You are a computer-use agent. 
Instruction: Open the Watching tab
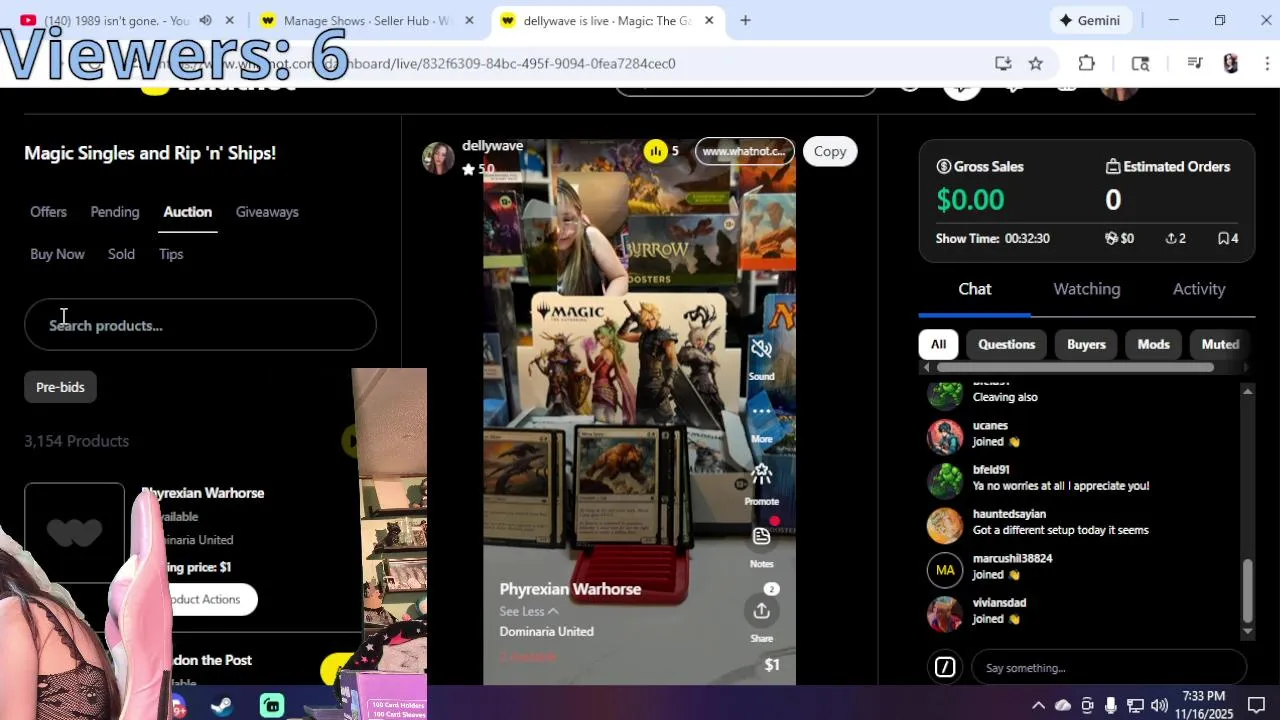pyautogui.click(x=1087, y=289)
